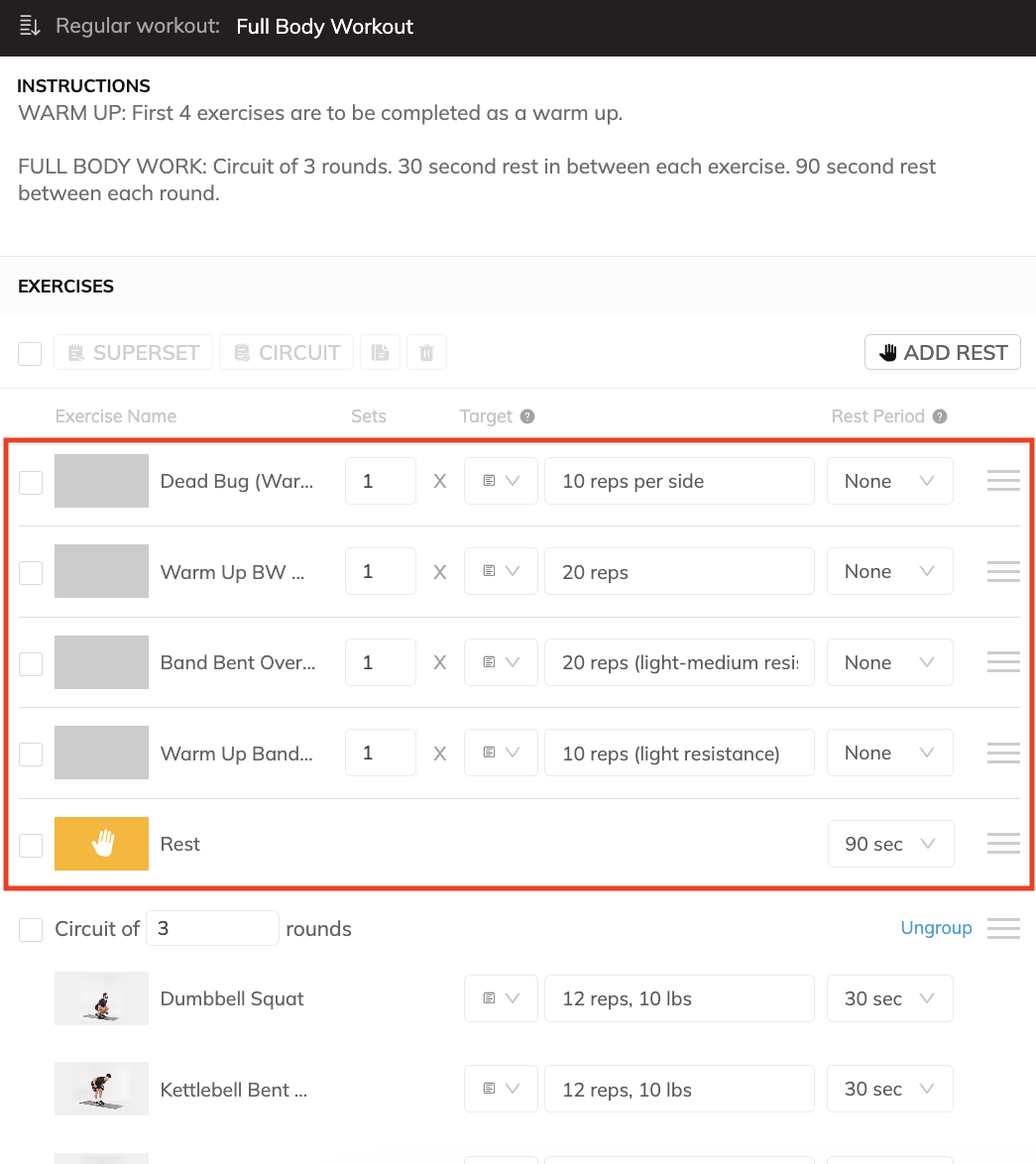Click the Sets field for Warm Up BW
This screenshot has width=1036, height=1164.
381,572
